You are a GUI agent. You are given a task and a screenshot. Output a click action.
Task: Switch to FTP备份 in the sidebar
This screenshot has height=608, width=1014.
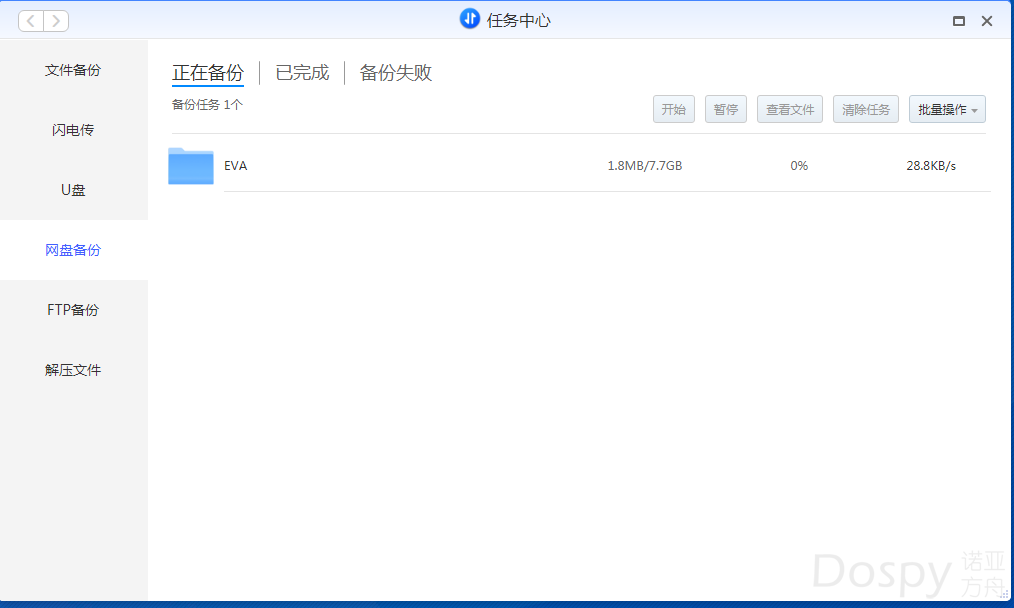point(73,310)
